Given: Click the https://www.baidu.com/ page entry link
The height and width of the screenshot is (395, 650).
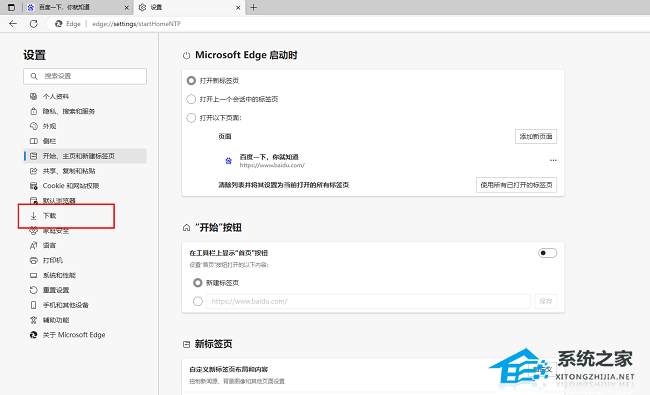Looking at the screenshot, I should [x=272, y=165].
